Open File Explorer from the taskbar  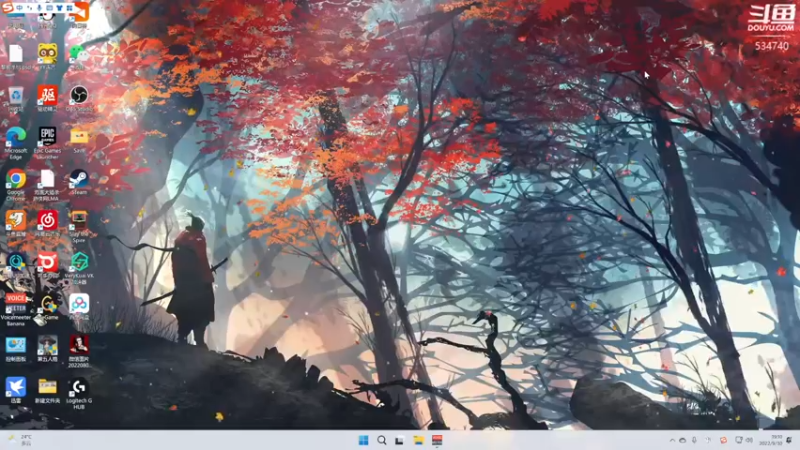point(418,440)
